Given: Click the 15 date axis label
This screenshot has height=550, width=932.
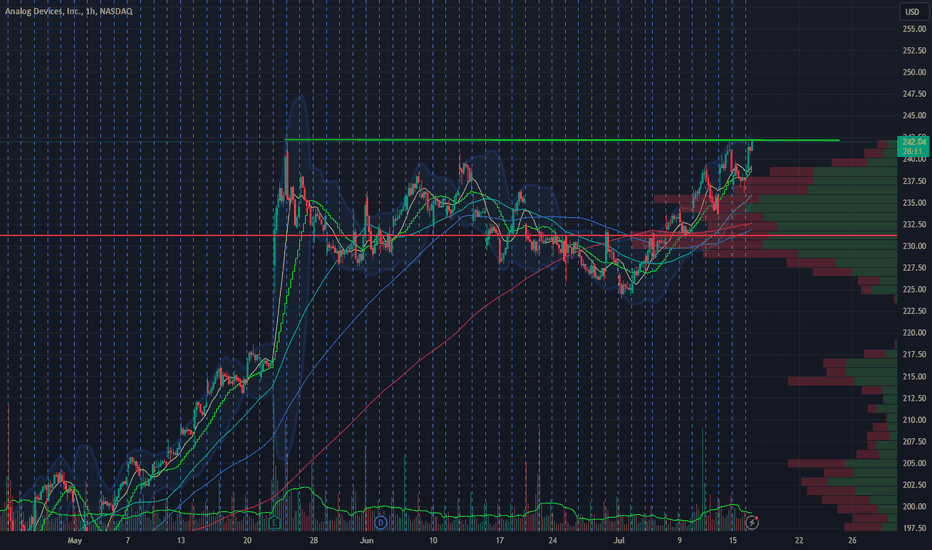Looking at the screenshot, I should (732, 540).
